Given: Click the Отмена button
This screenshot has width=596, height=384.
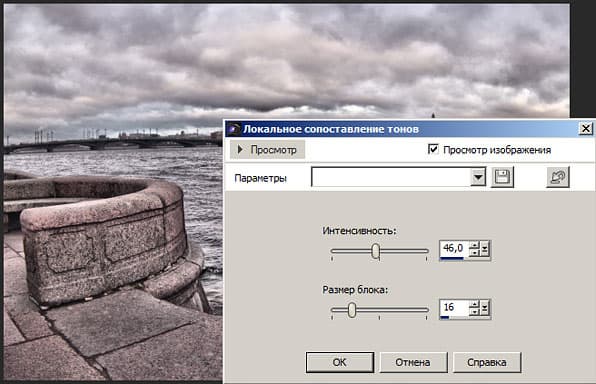Looking at the screenshot, I should point(413,362).
